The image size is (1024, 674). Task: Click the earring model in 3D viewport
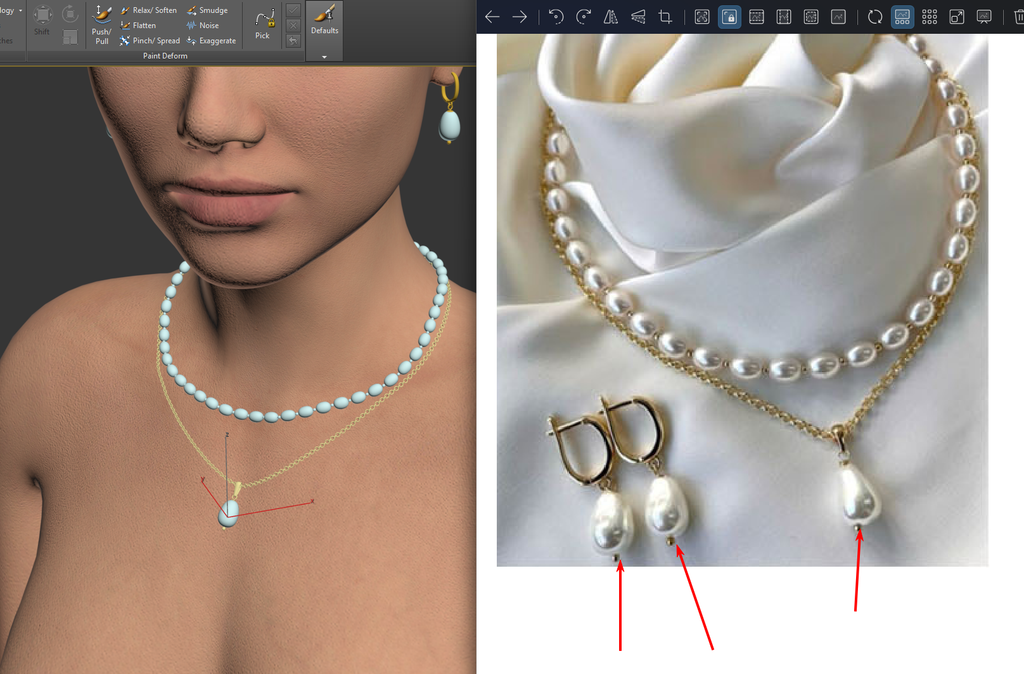449,109
